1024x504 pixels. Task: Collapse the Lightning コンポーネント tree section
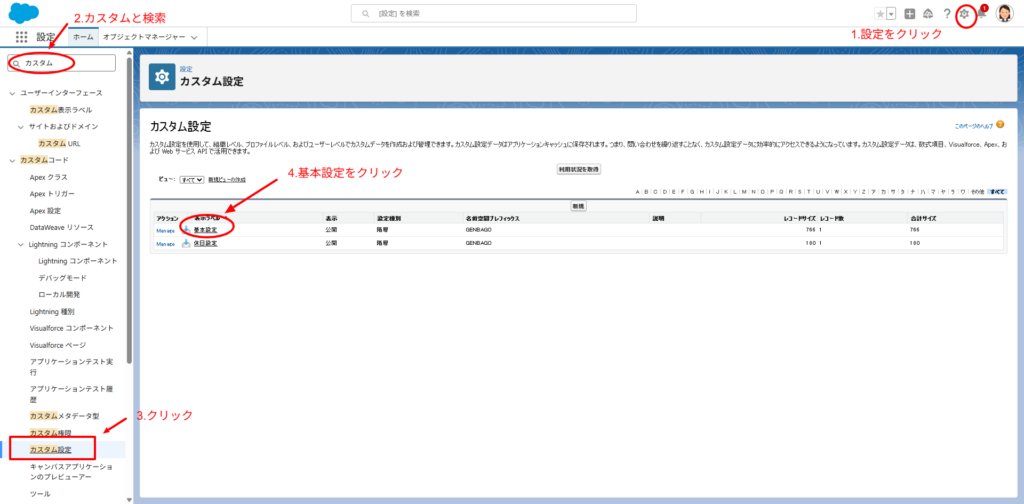click(x=22, y=246)
